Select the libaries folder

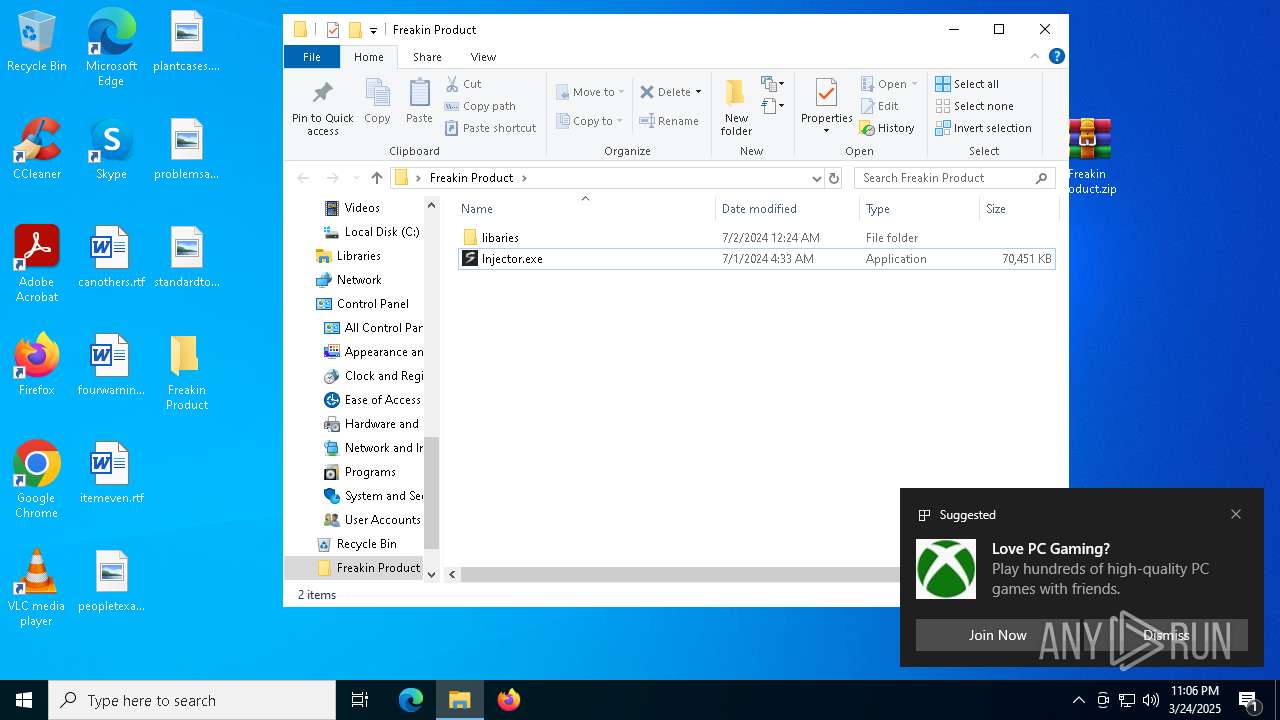coord(757,238)
